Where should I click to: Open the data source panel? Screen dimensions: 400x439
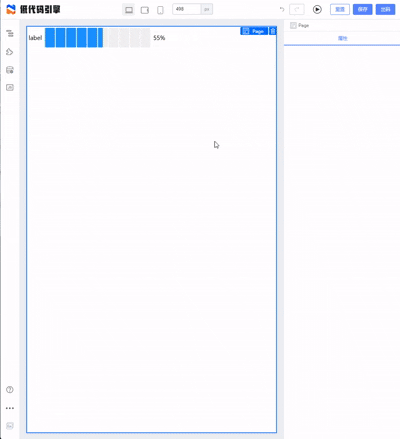(x=10, y=70)
